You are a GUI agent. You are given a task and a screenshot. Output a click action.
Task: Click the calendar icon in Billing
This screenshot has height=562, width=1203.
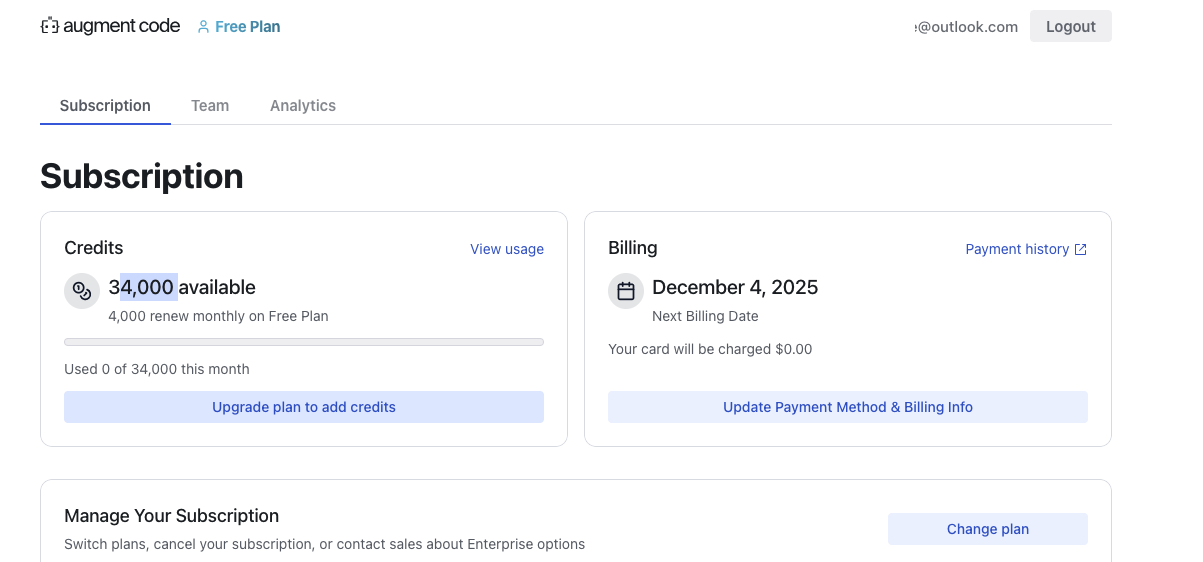pos(626,291)
